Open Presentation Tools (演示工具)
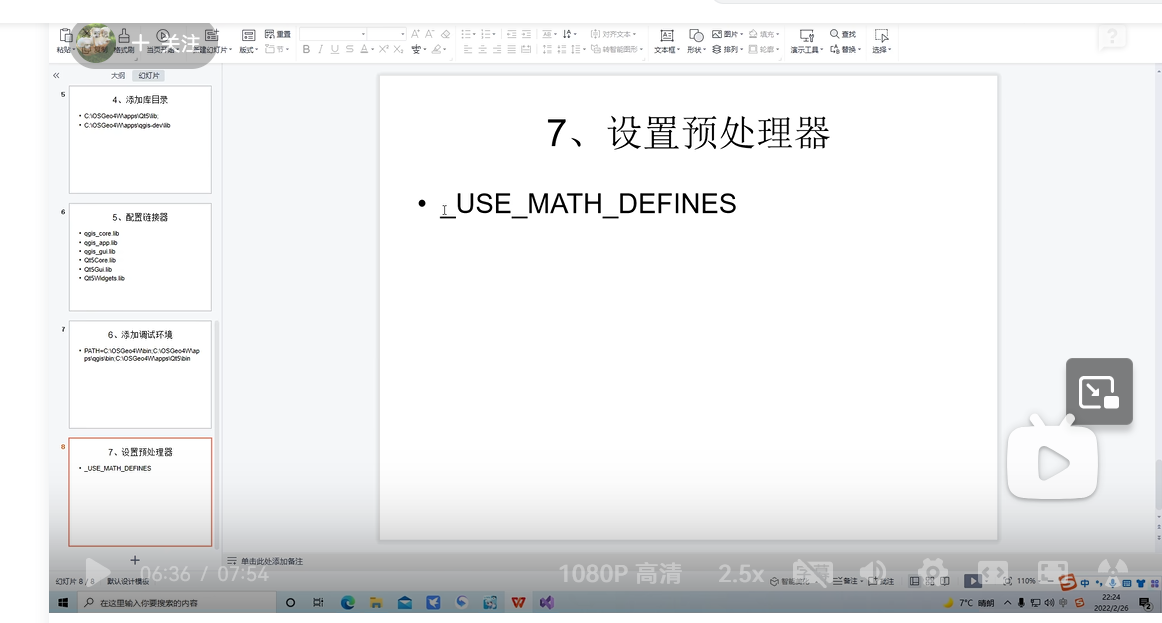1162x623 pixels. [806, 41]
